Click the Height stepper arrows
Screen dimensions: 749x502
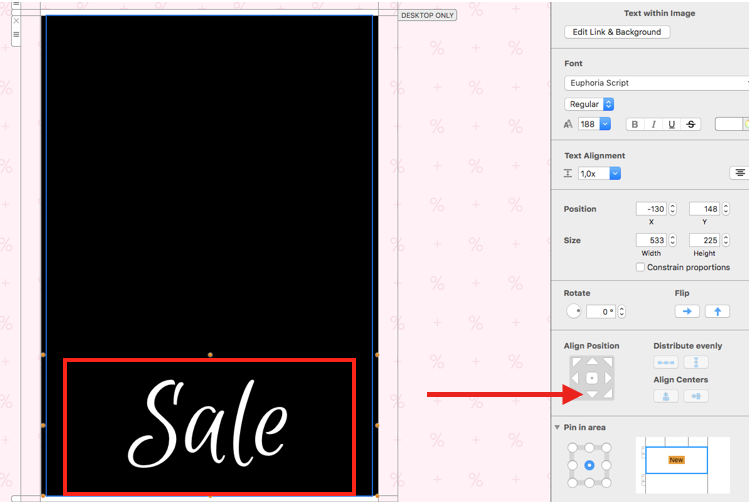[x=726, y=240]
